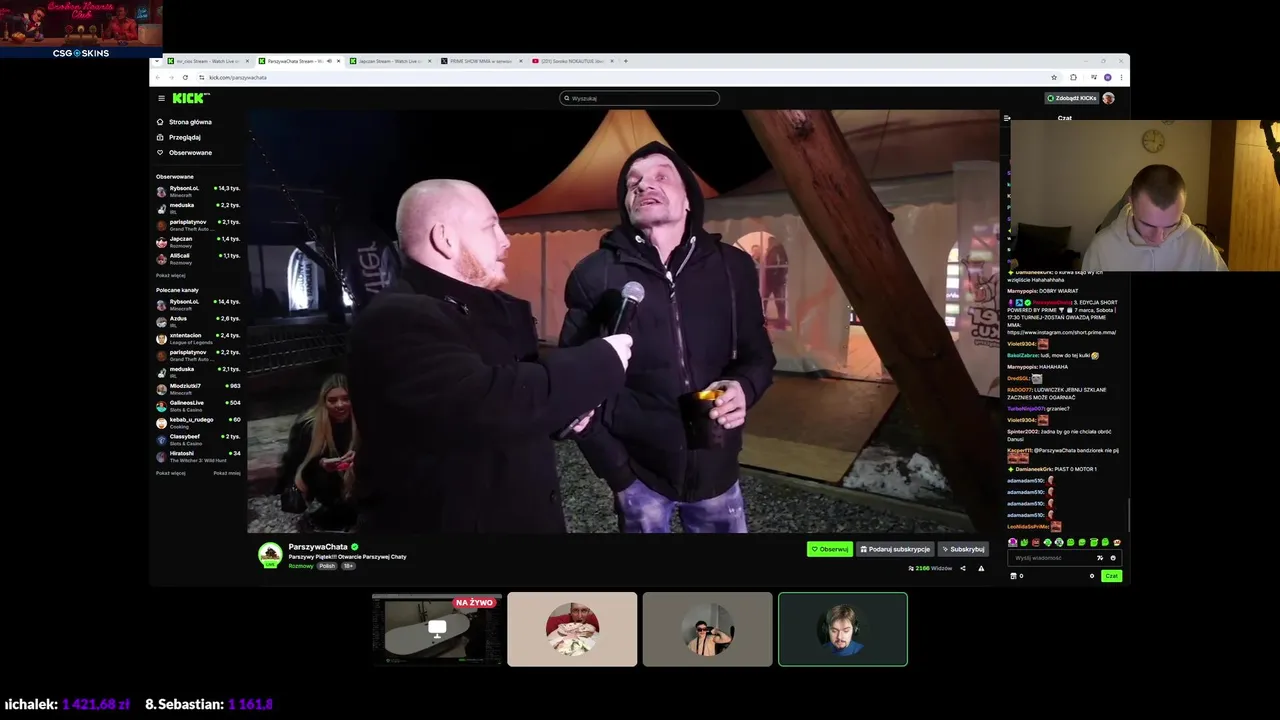This screenshot has width=1280, height=720.
Task: Open browser extensions puzzle icon
Action: point(1073,77)
